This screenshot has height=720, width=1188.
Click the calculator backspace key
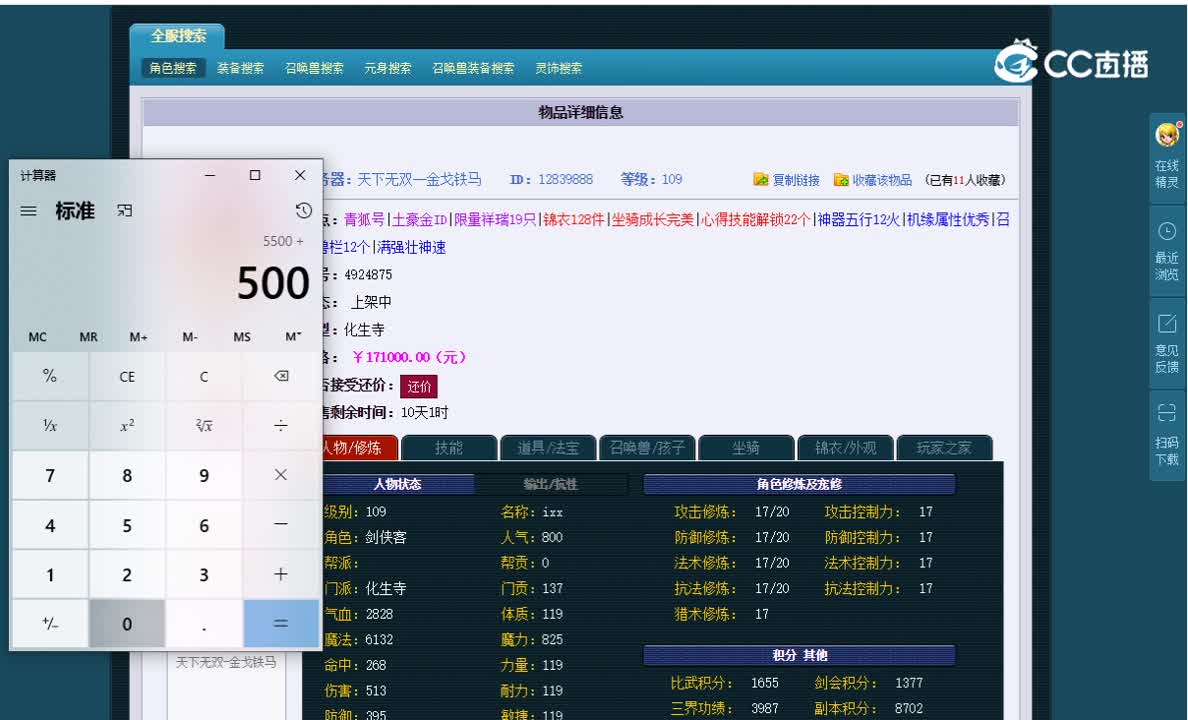(281, 376)
